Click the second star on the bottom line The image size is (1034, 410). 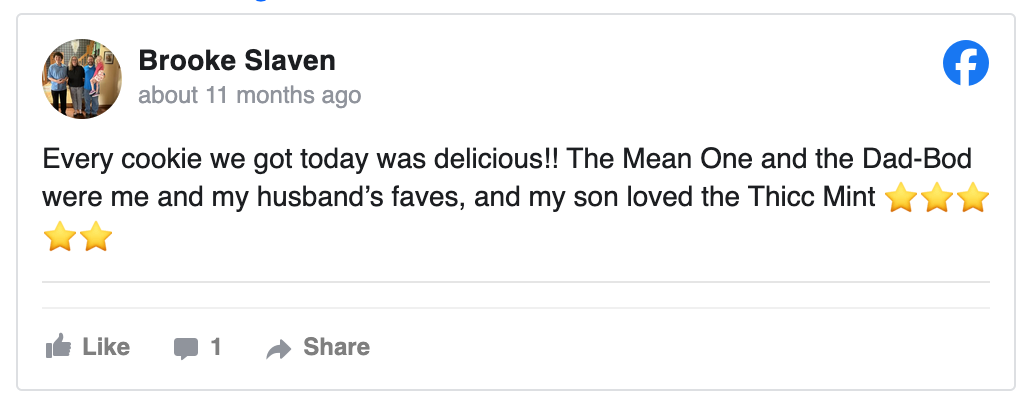tap(96, 238)
